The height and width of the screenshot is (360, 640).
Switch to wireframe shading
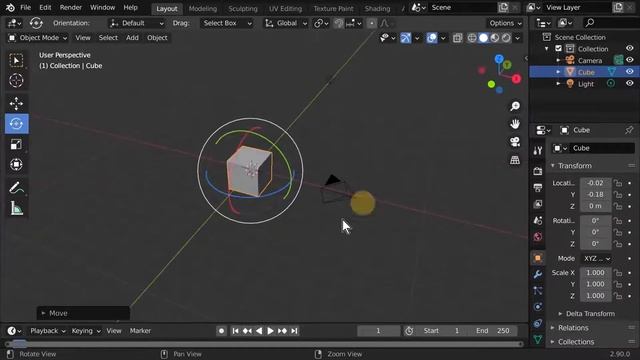(x=472, y=38)
